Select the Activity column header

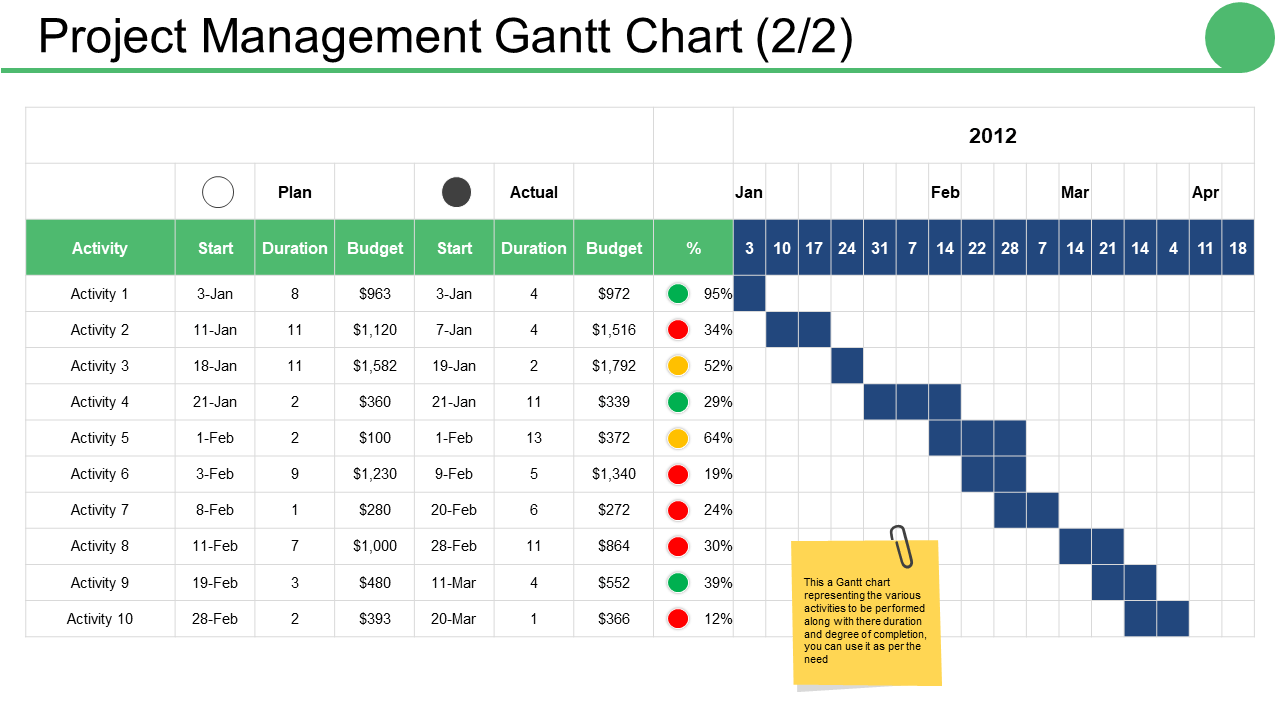tap(100, 248)
